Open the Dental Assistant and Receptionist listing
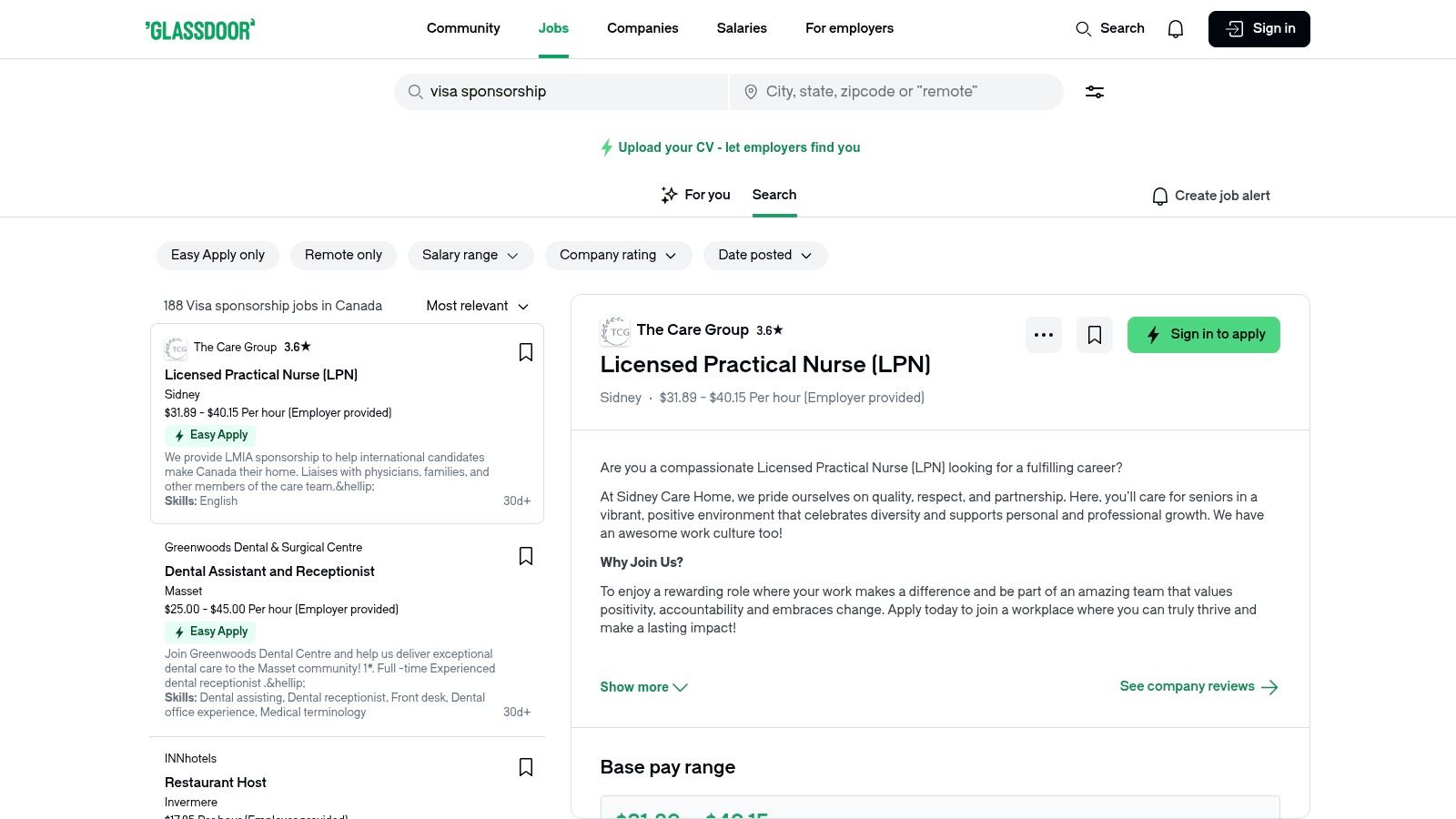 pyautogui.click(x=269, y=571)
